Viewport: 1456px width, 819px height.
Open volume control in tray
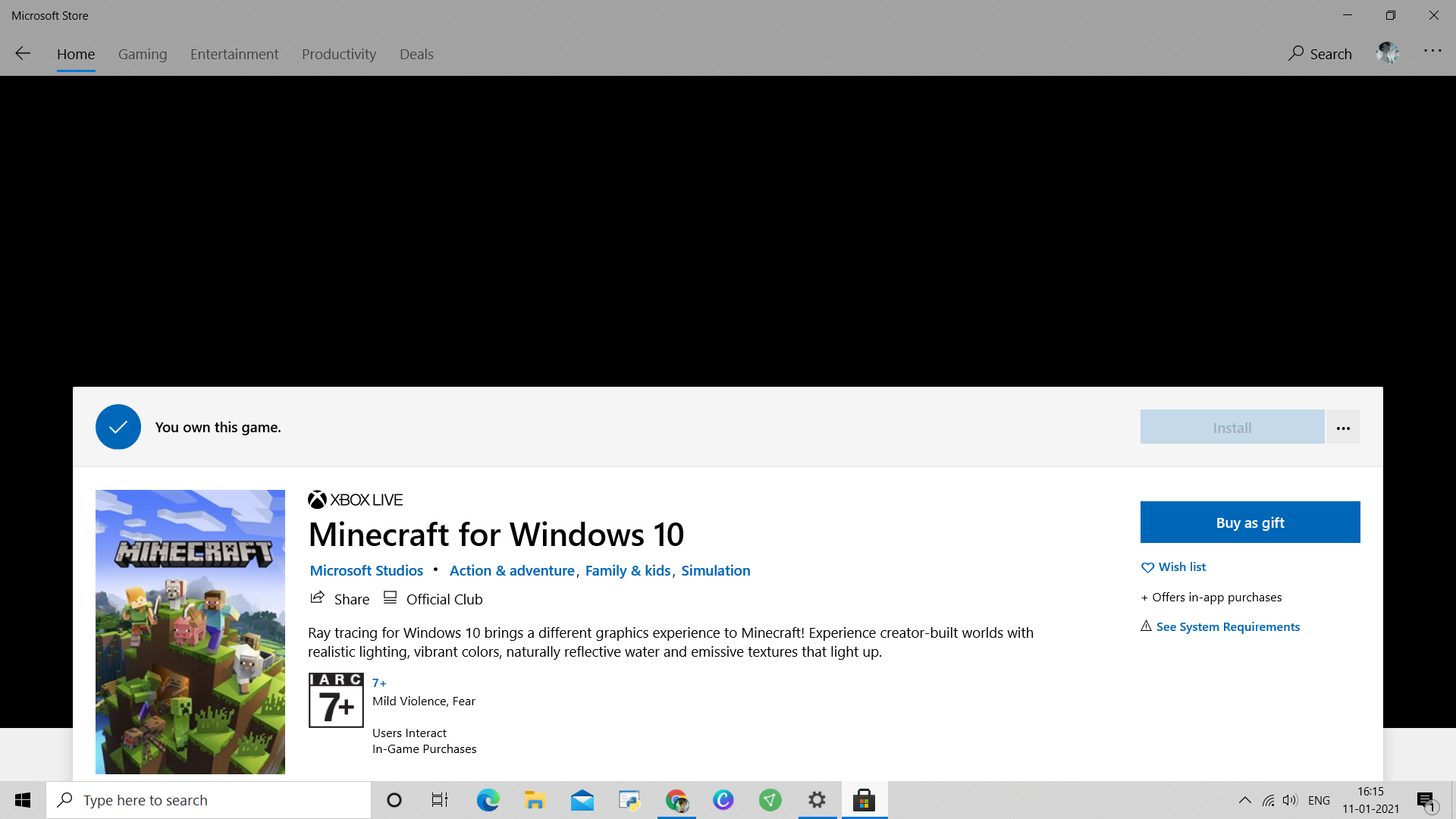coord(1290,800)
